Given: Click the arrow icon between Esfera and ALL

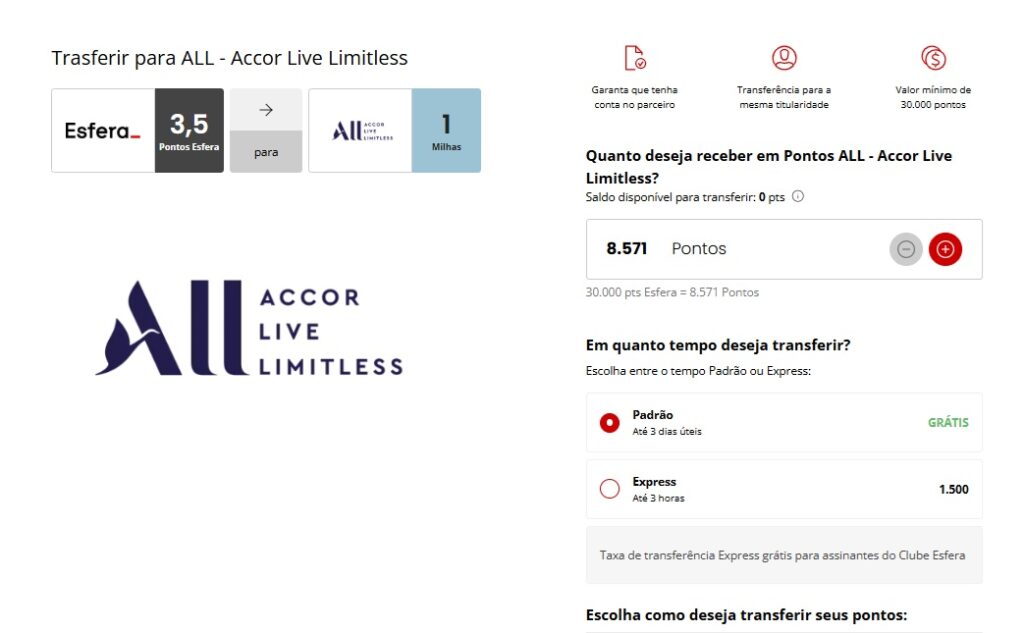Looking at the screenshot, I should [266, 110].
